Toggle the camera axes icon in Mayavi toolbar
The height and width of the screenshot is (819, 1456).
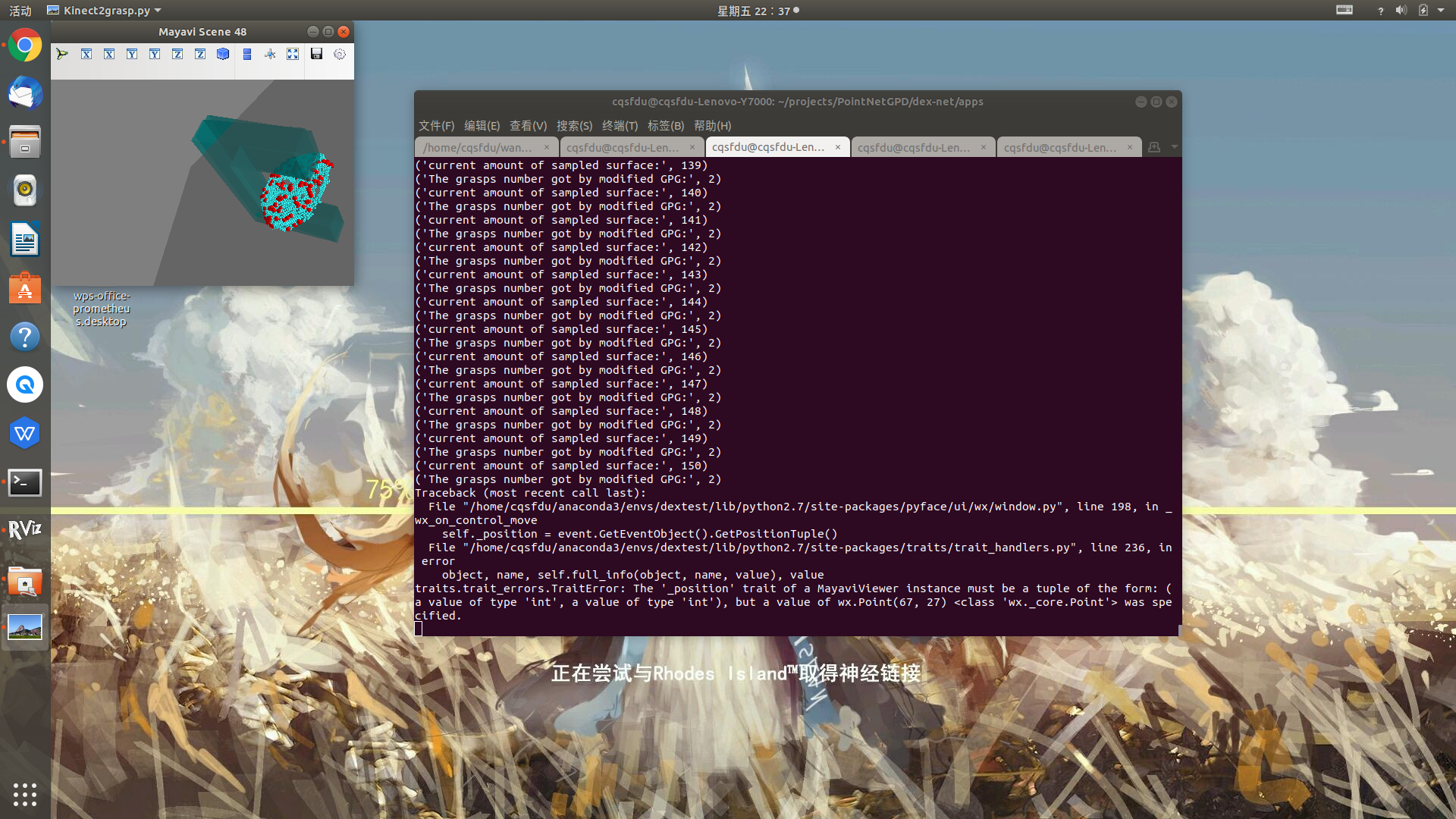tap(270, 54)
